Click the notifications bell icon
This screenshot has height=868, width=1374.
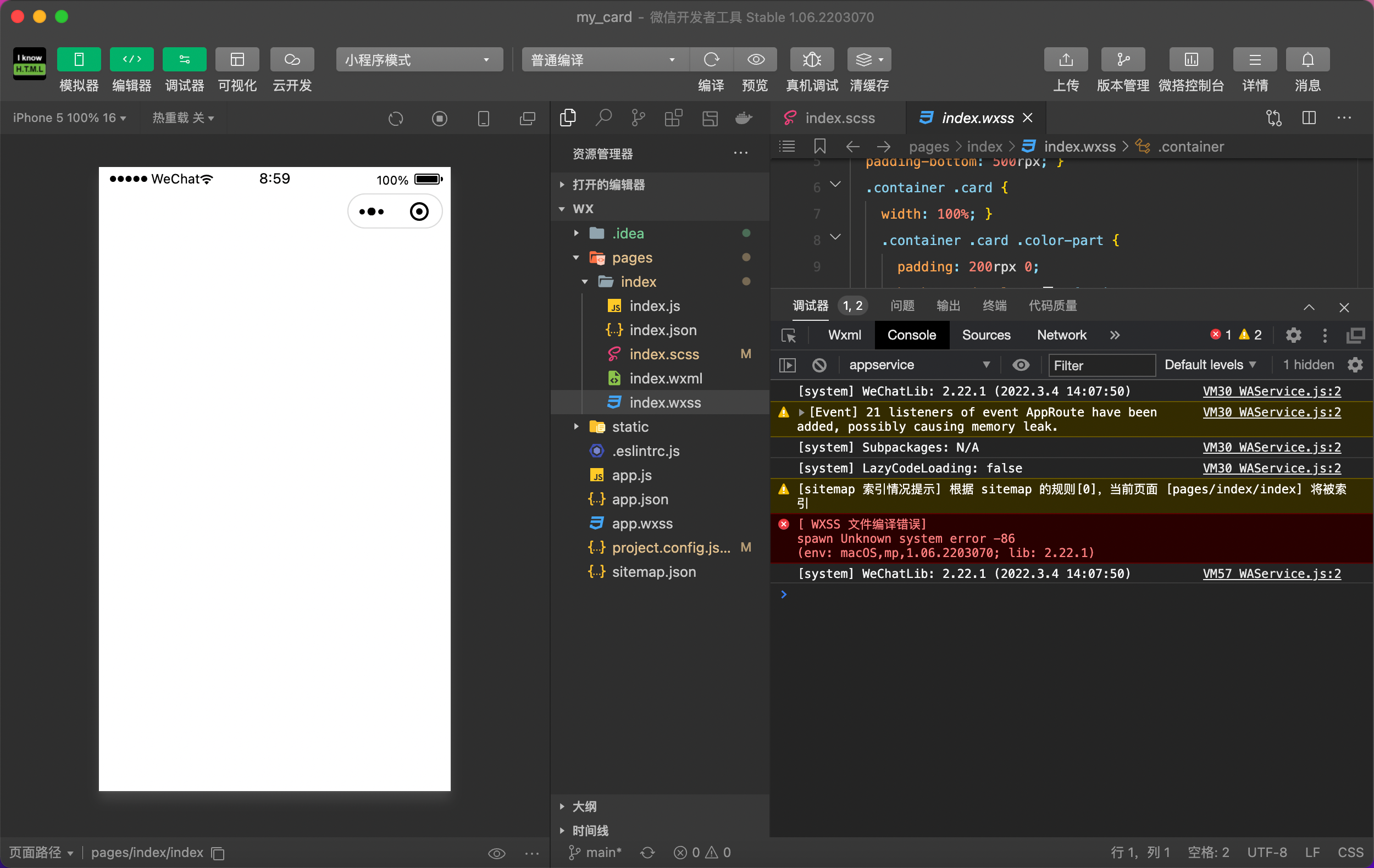[1307, 59]
